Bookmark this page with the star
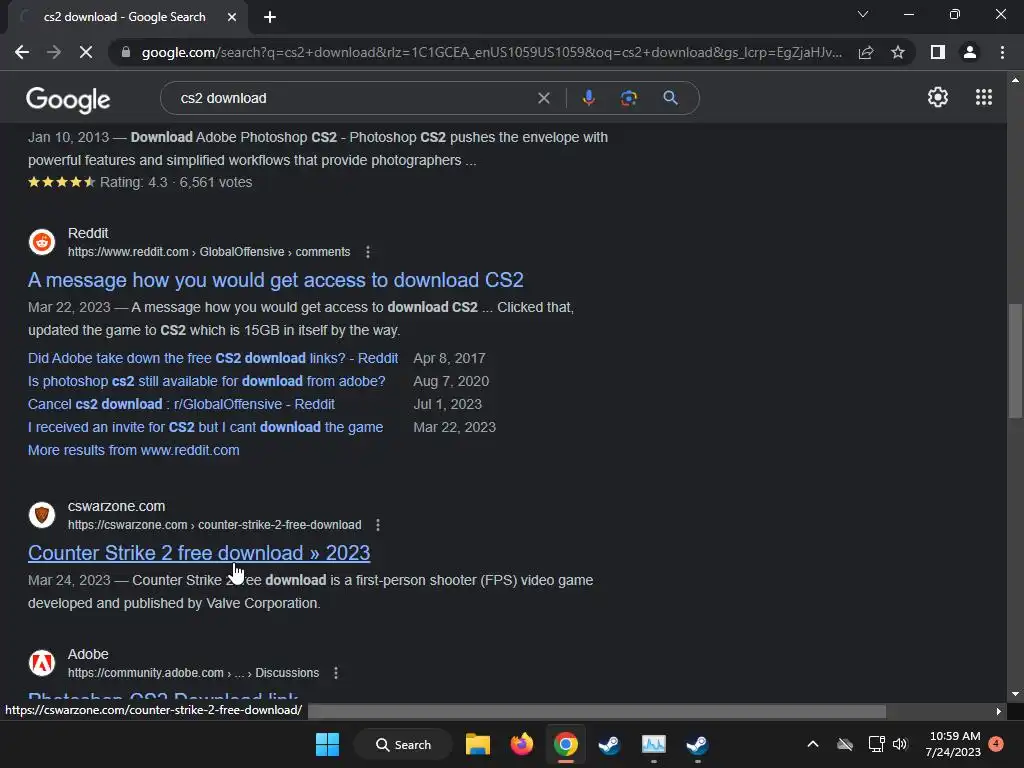Viewport: 1024px width, 768px height. [898, 52]
